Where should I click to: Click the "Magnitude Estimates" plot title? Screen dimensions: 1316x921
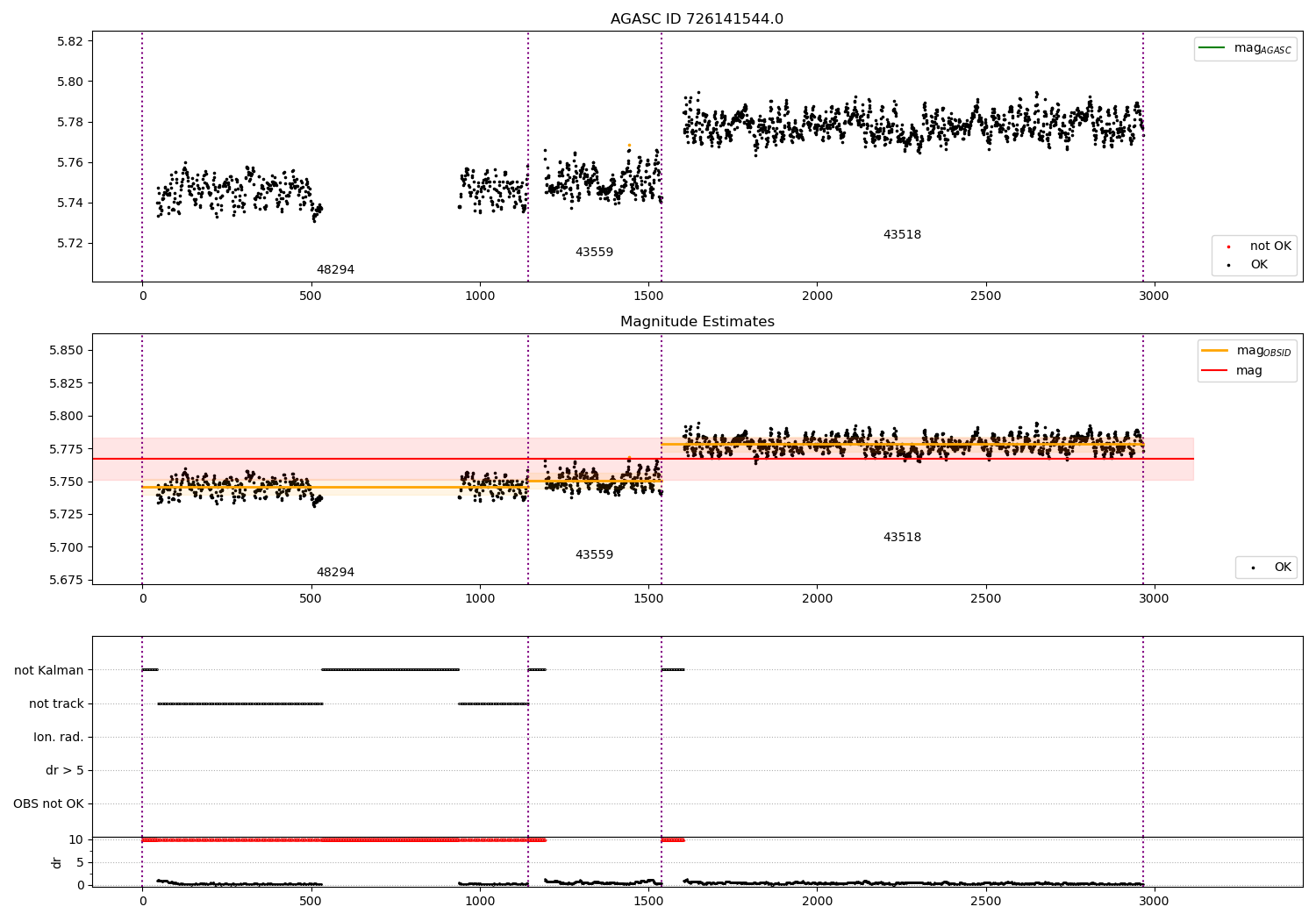tap(697, 322)
